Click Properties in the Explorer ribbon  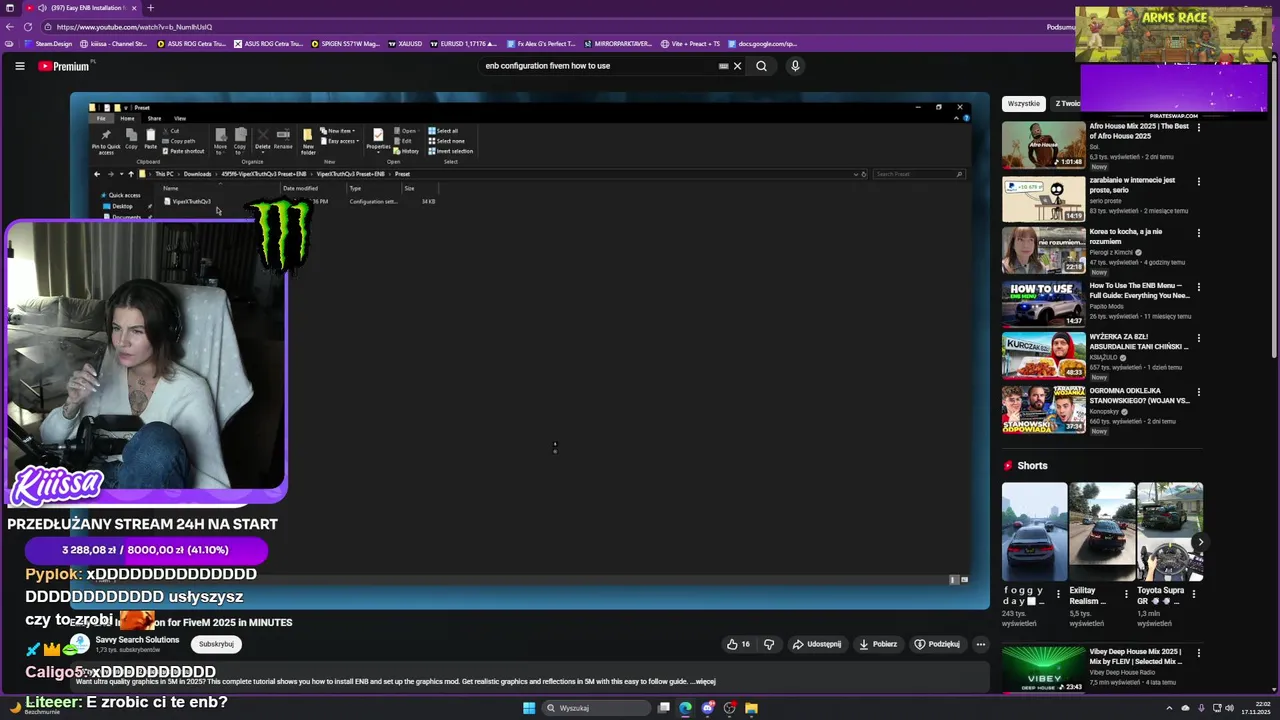coord(378,140)
